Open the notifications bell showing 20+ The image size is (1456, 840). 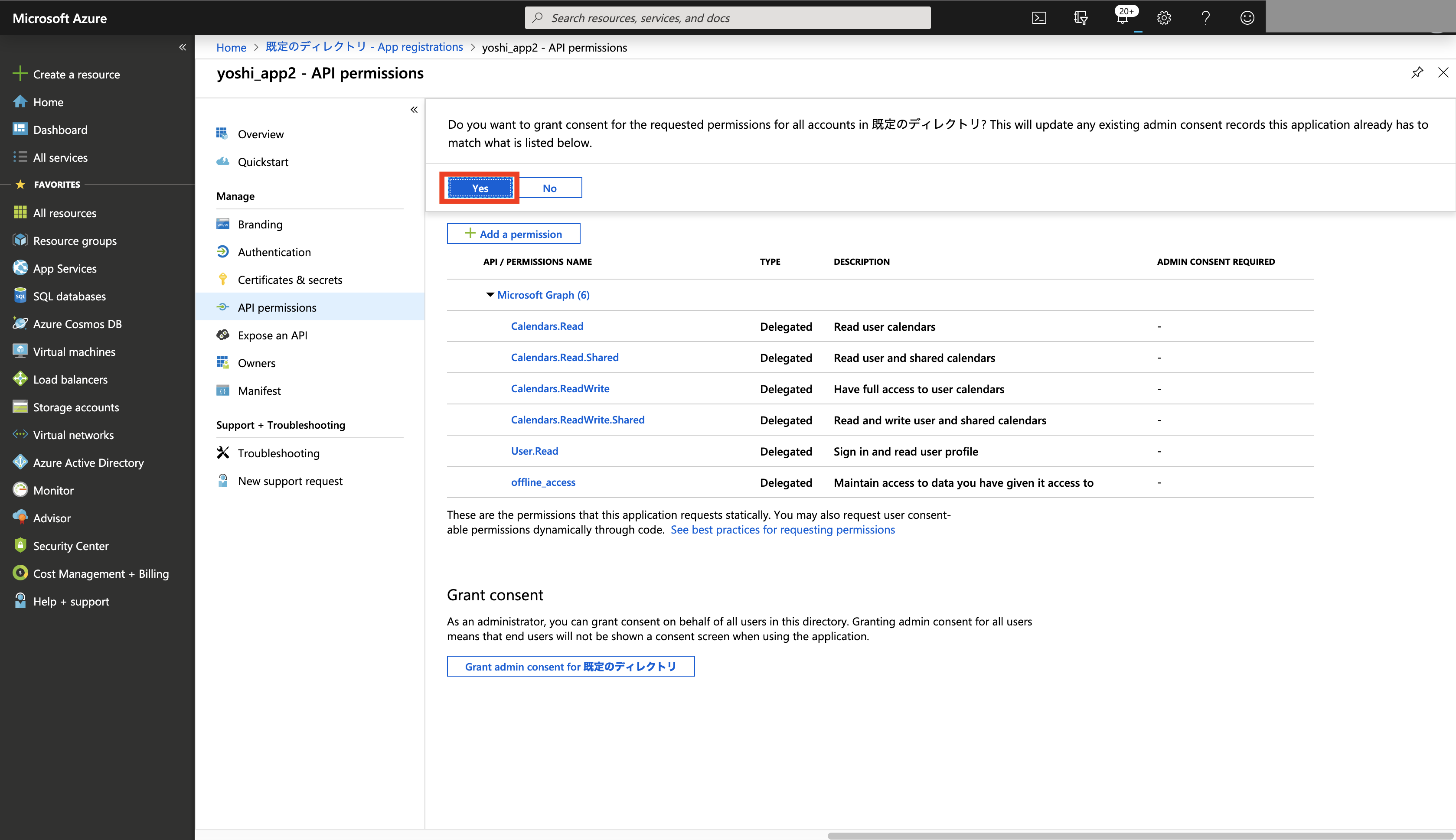[1123, 17]
